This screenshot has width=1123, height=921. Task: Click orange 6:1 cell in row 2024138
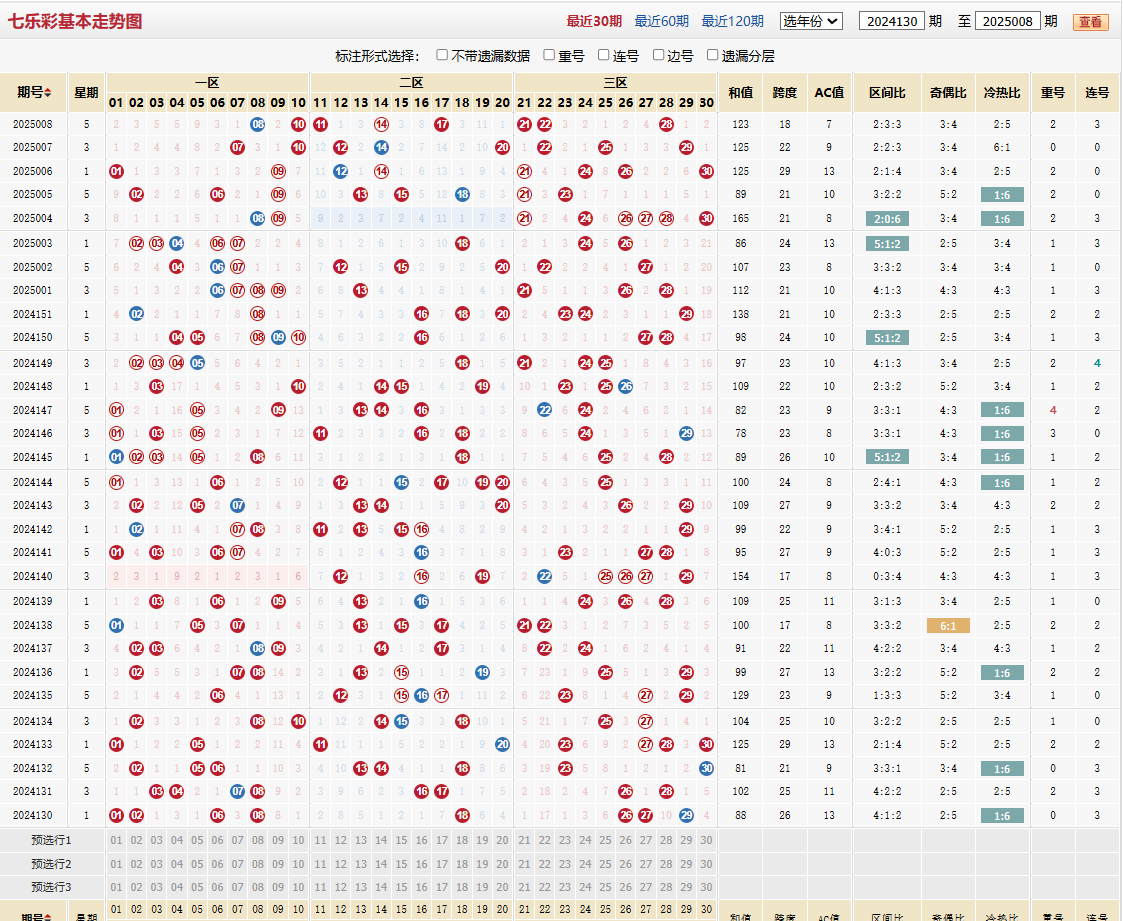click(x=948, y=626)
